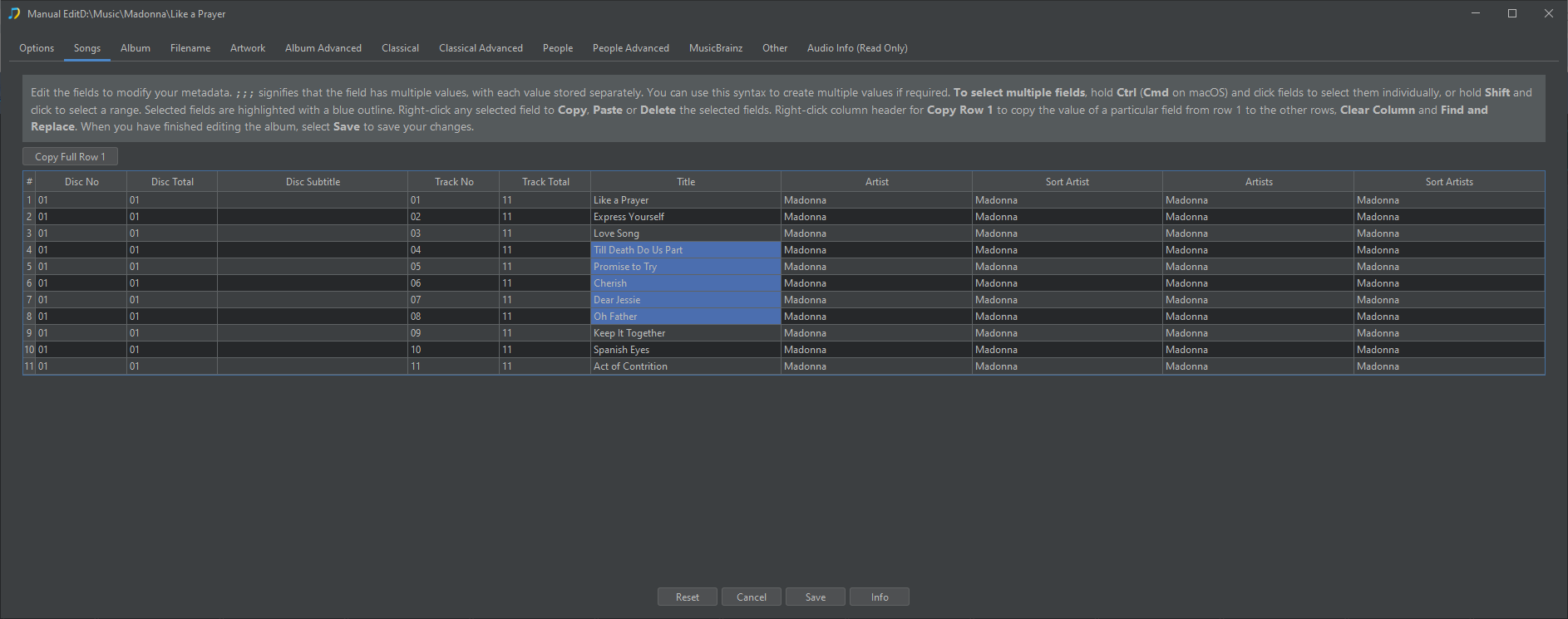Click the Sort Artist column header

point(1068,181)
